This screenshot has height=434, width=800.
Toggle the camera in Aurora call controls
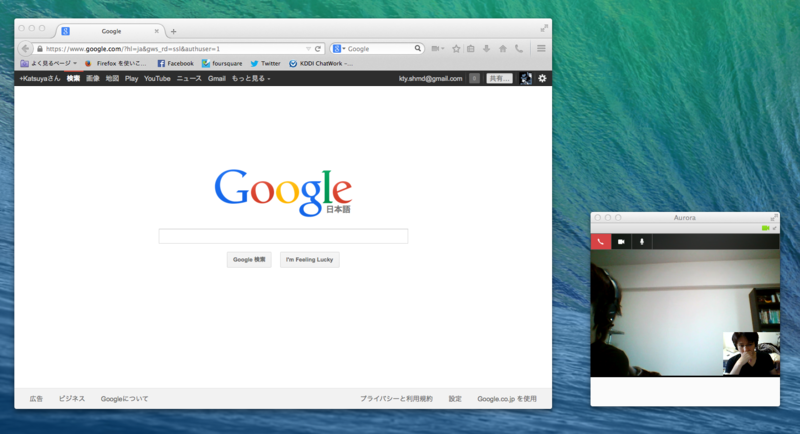click(x=621, y=242)
